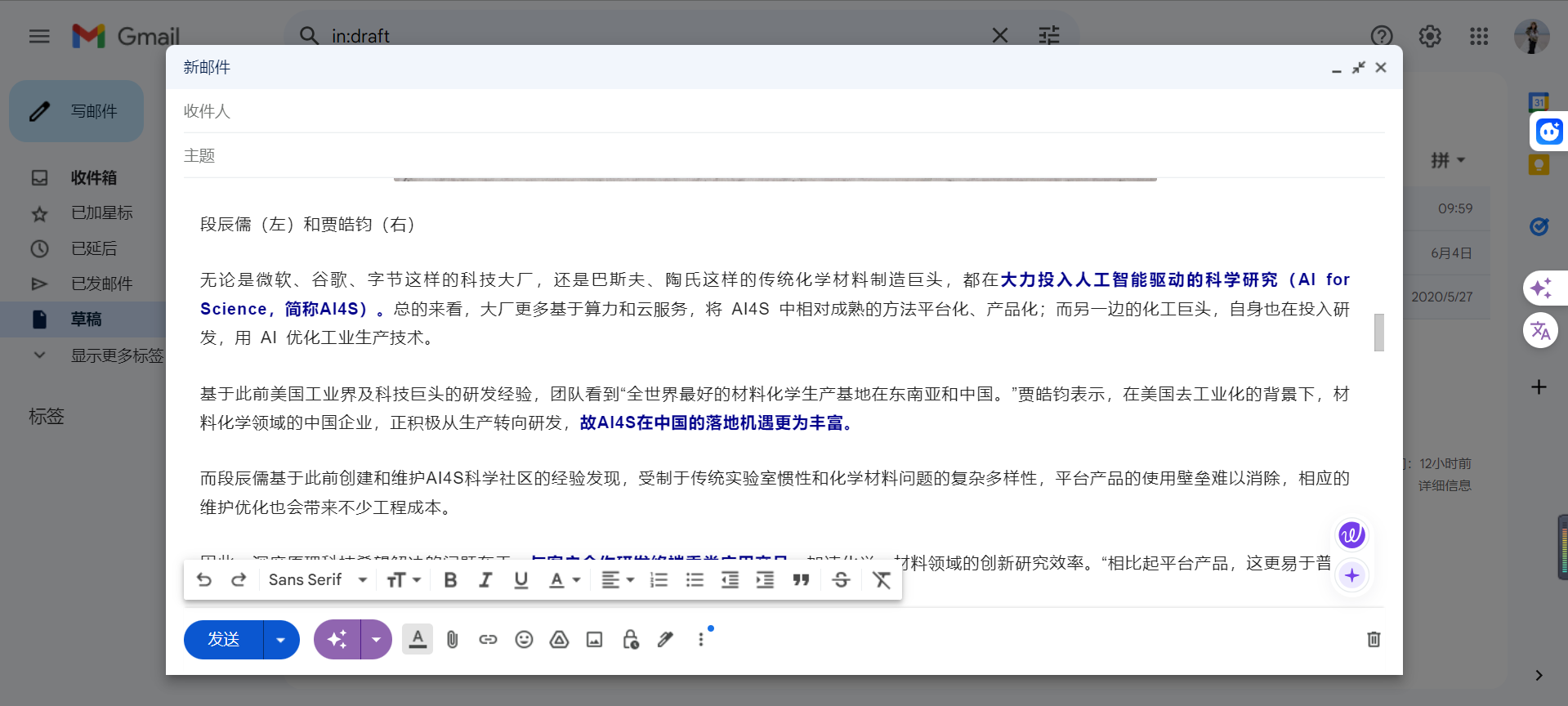Open the purple AI button dropdown arrow
The height and width of the screenshot is (706, 1568).
pos(376,639)
